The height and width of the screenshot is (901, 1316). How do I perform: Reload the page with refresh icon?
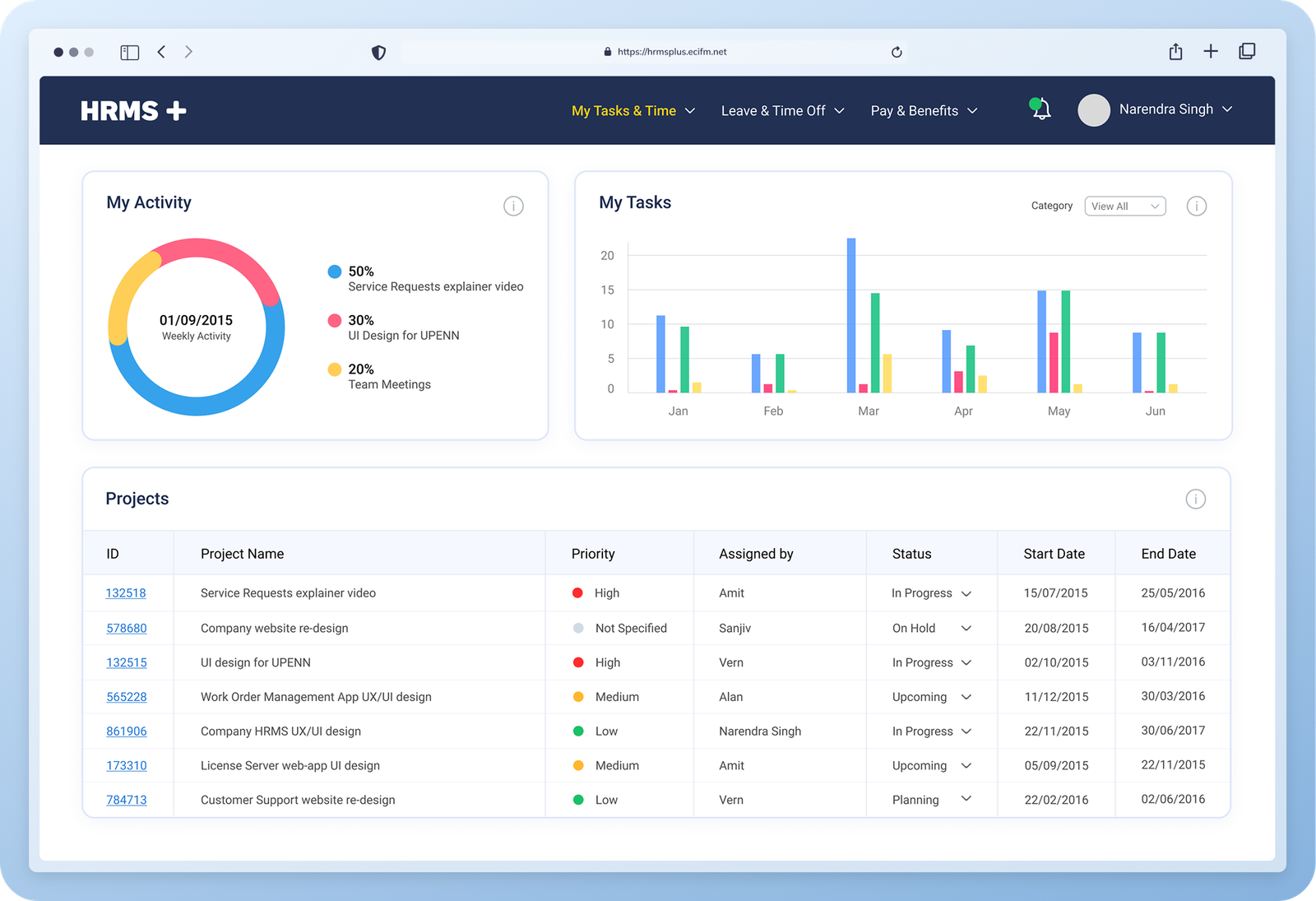click(897, 52)
